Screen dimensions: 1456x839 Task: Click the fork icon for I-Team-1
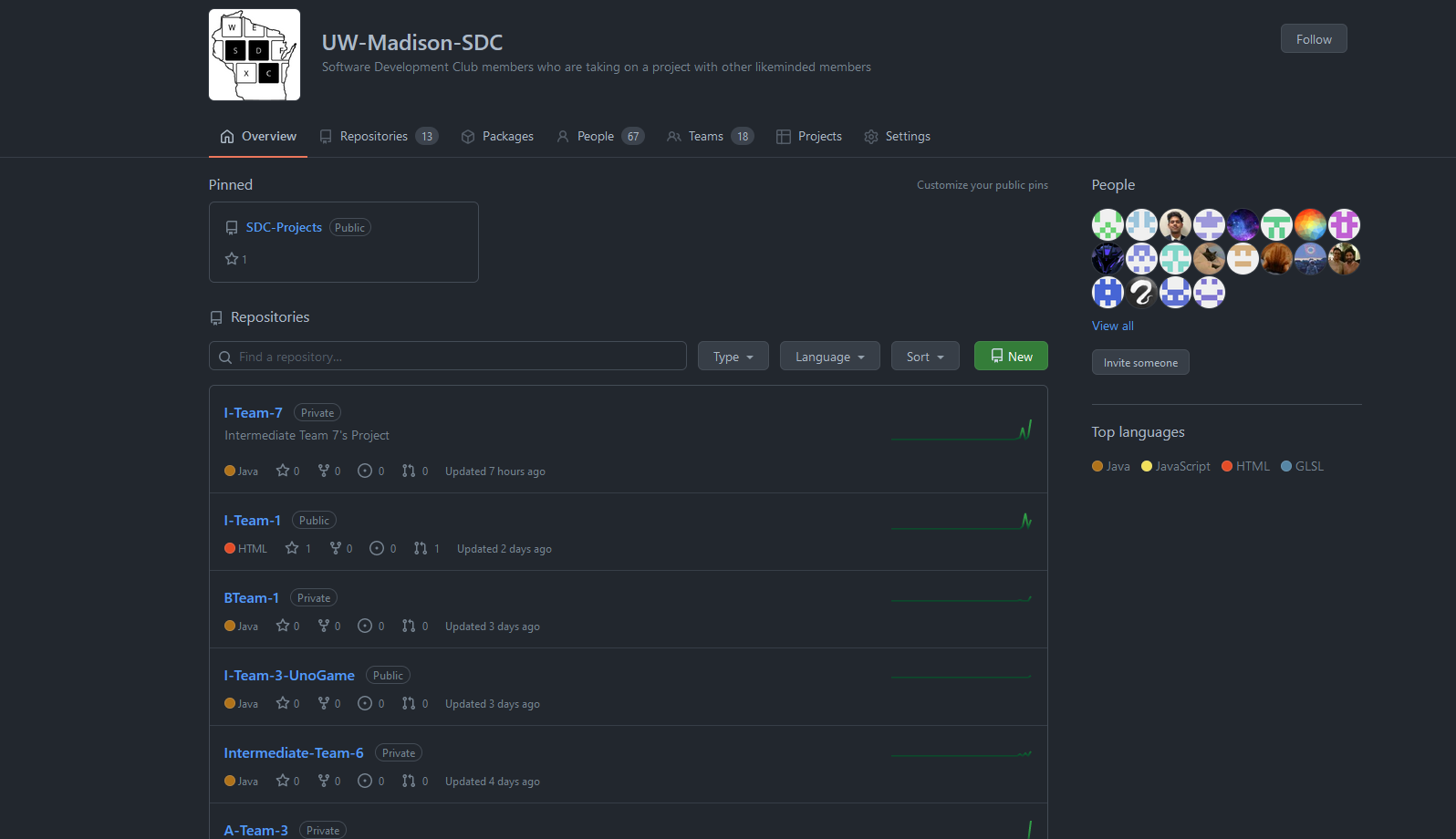coord(336,548)
